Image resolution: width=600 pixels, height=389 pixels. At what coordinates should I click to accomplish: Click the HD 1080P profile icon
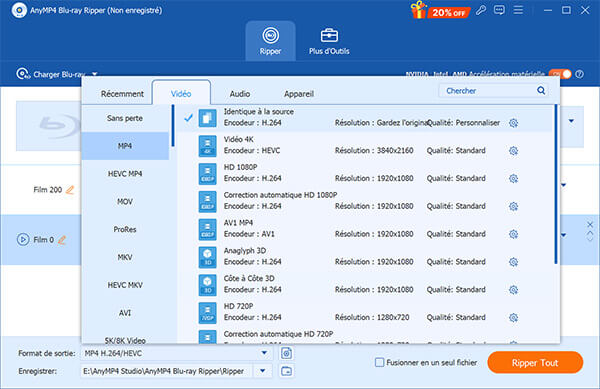(207, 174)
